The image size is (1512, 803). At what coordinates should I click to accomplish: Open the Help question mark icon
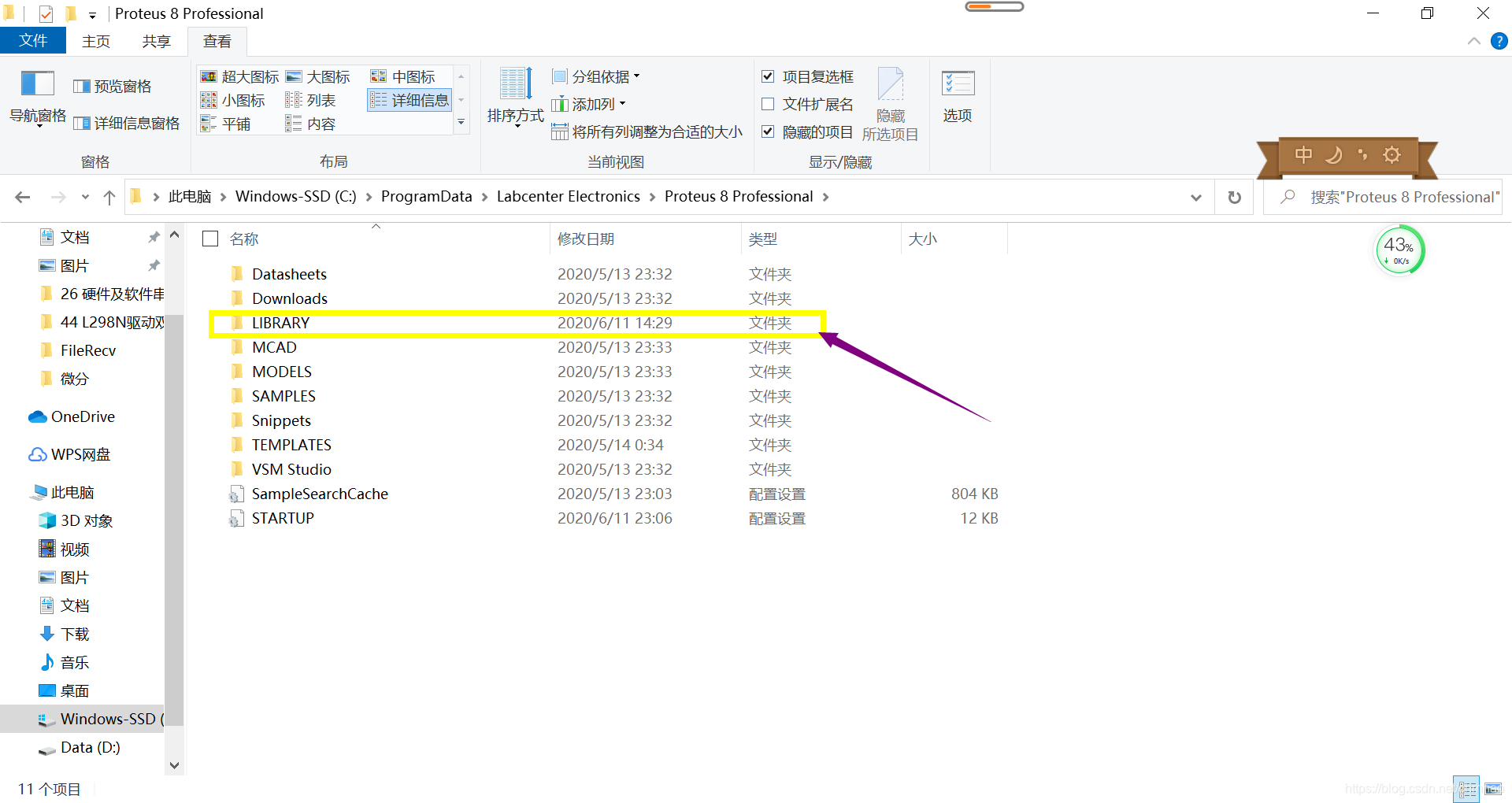[x=1499, y=41]
